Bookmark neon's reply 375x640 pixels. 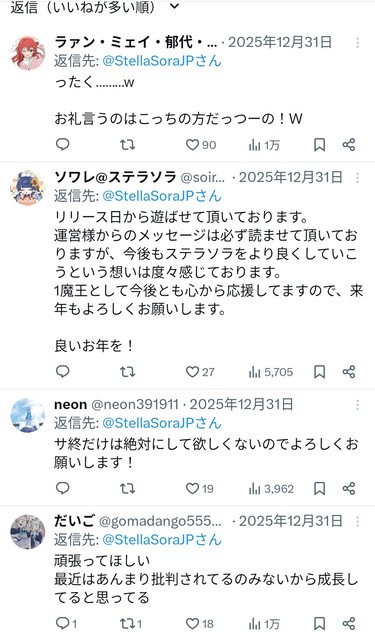(320, 488)
